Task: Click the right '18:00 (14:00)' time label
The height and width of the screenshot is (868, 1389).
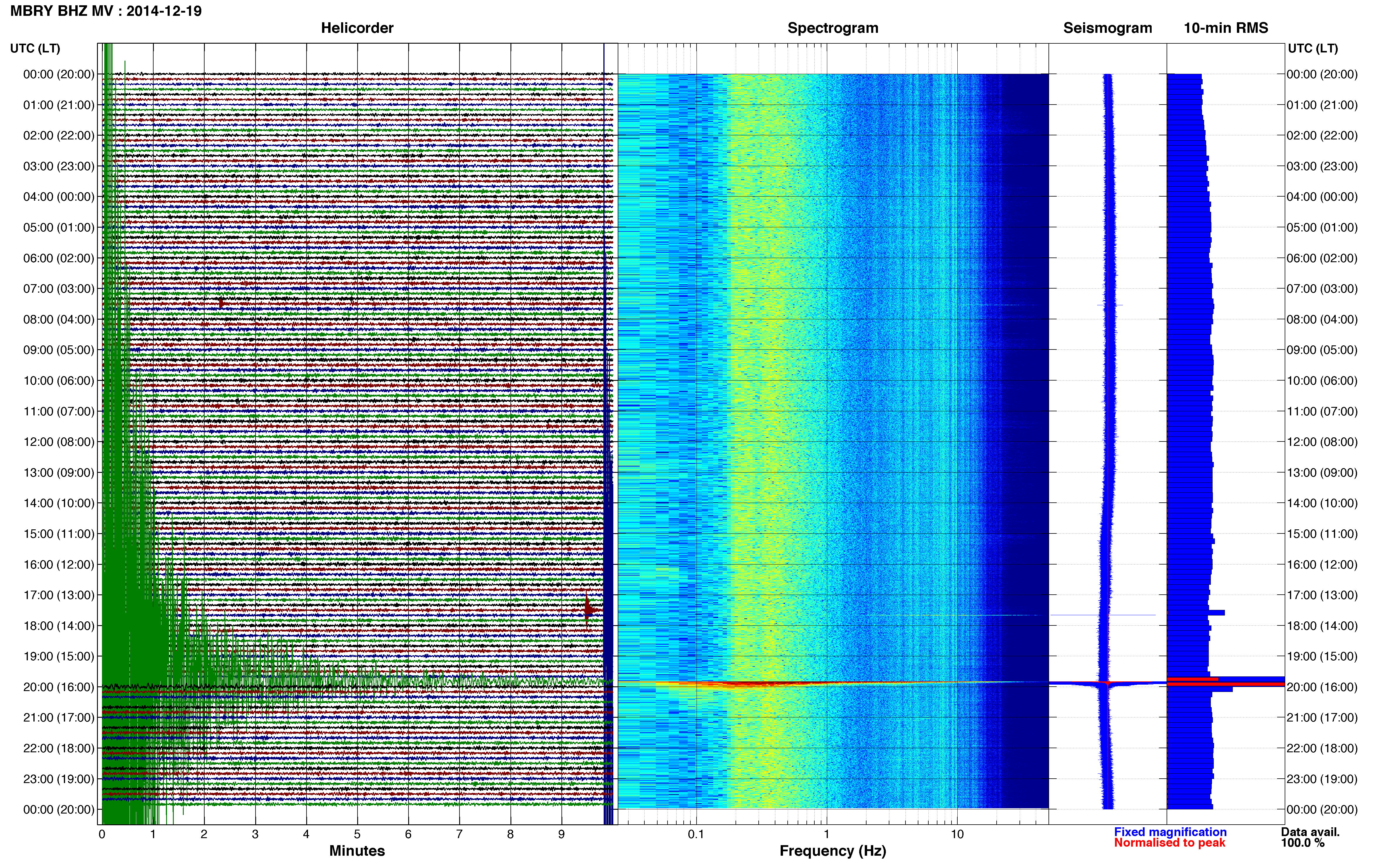Action: click(1322, 626)
